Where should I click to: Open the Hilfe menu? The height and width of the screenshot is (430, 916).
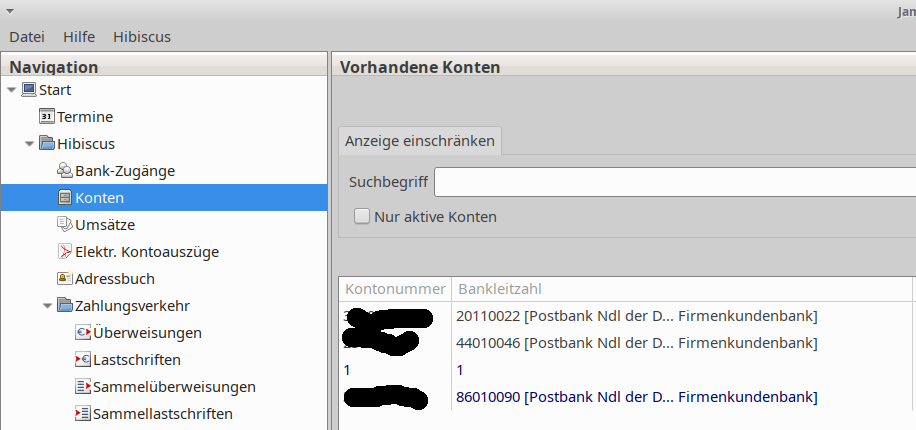pos(79,37)
